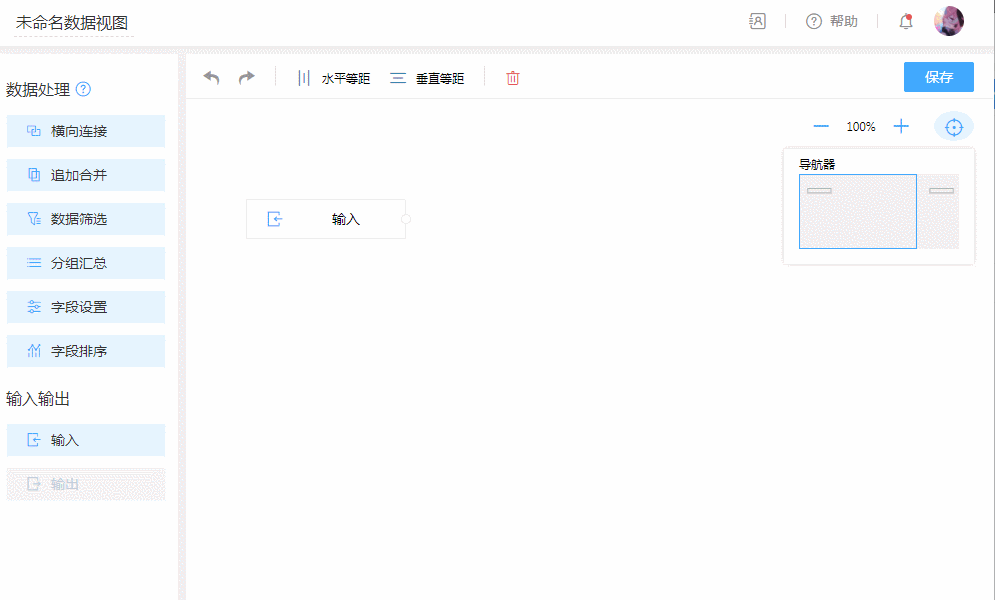This screenshot has height=600, width=995.
Task: Select the 横向连接 processing item
Action: tap(86, 131)
